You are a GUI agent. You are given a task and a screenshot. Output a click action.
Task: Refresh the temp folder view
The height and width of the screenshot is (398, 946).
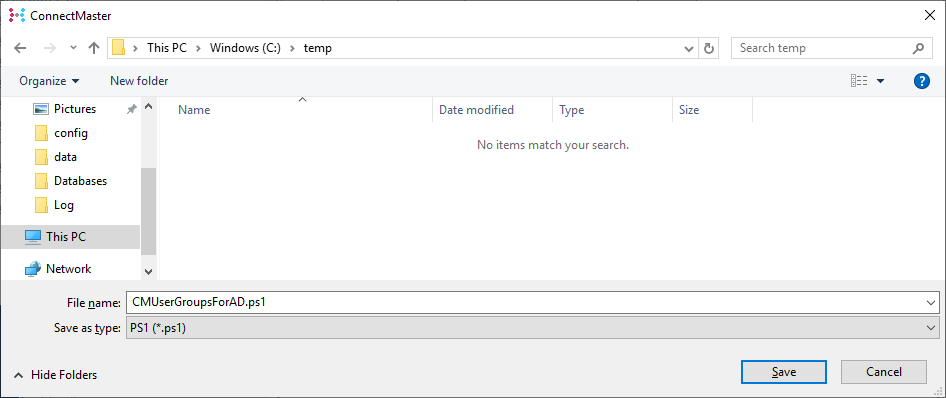709,48
